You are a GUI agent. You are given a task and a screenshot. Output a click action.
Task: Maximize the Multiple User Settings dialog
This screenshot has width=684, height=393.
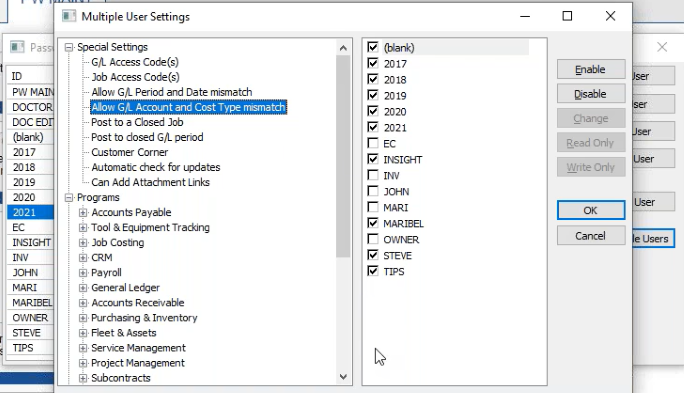coord(567,16)
